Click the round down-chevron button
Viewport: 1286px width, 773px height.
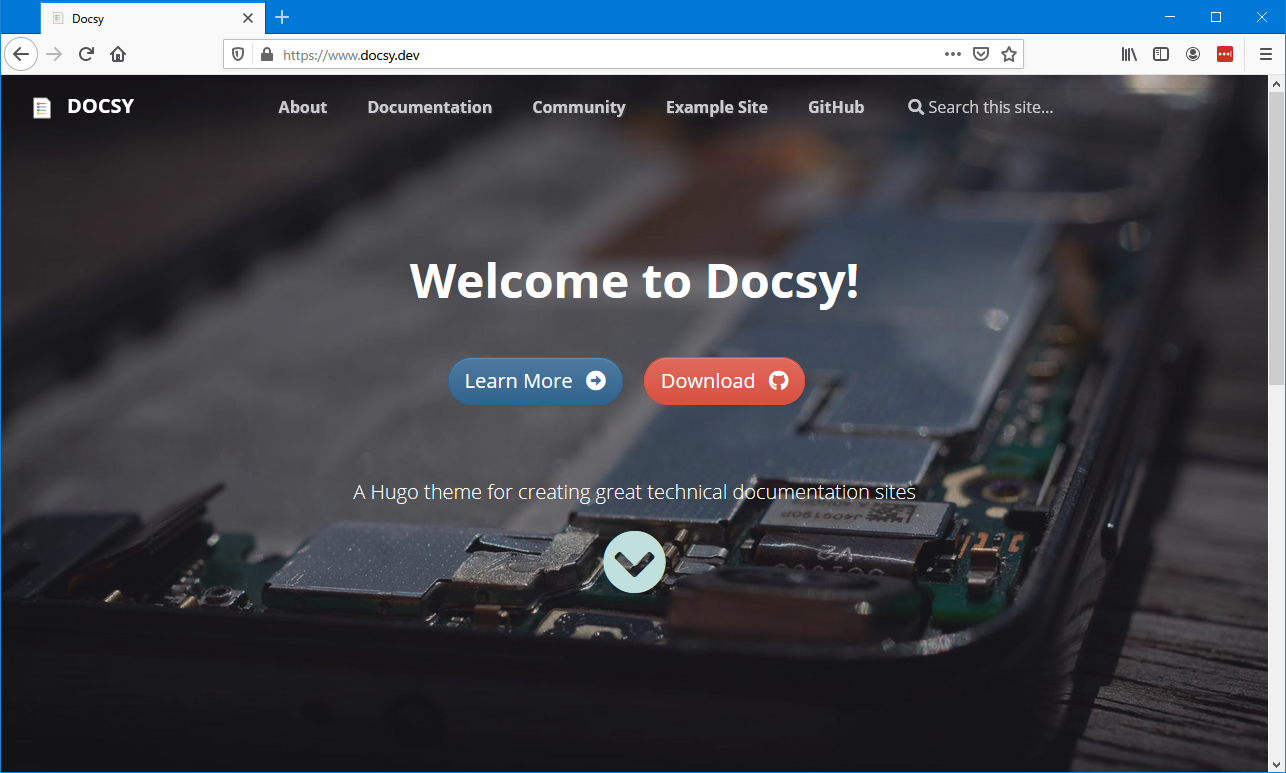tap(634, 562)
